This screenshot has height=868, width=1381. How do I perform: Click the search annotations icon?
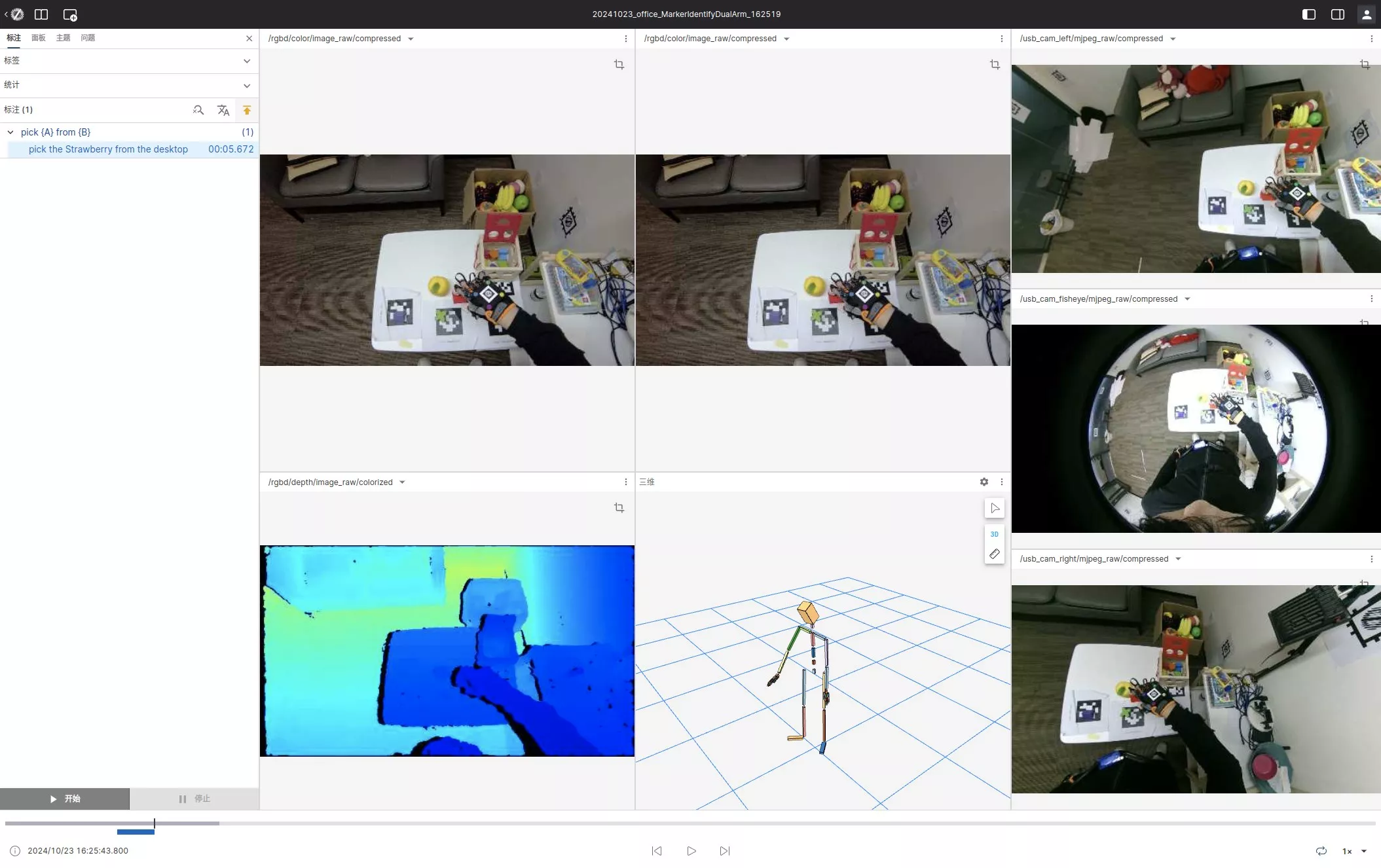(198, 110)
